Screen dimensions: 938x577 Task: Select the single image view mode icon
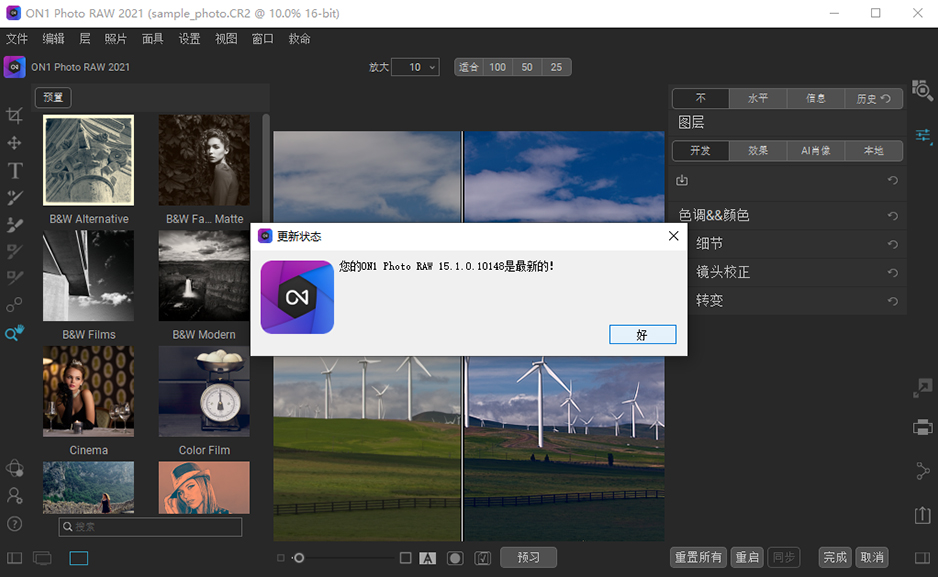(78, 558)
